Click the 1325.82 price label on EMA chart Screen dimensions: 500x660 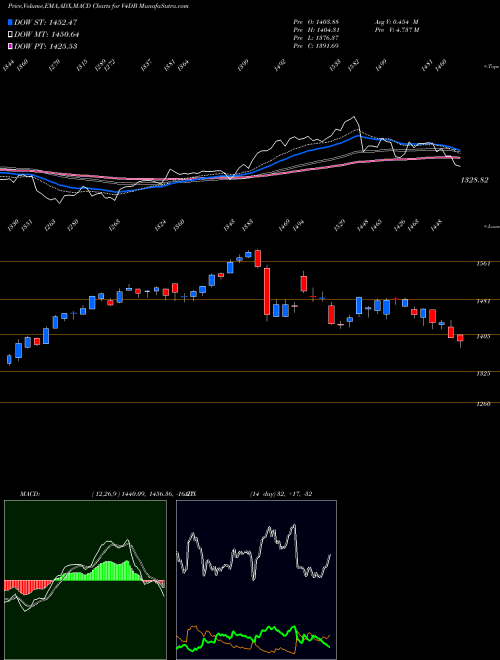click(474, 180)
